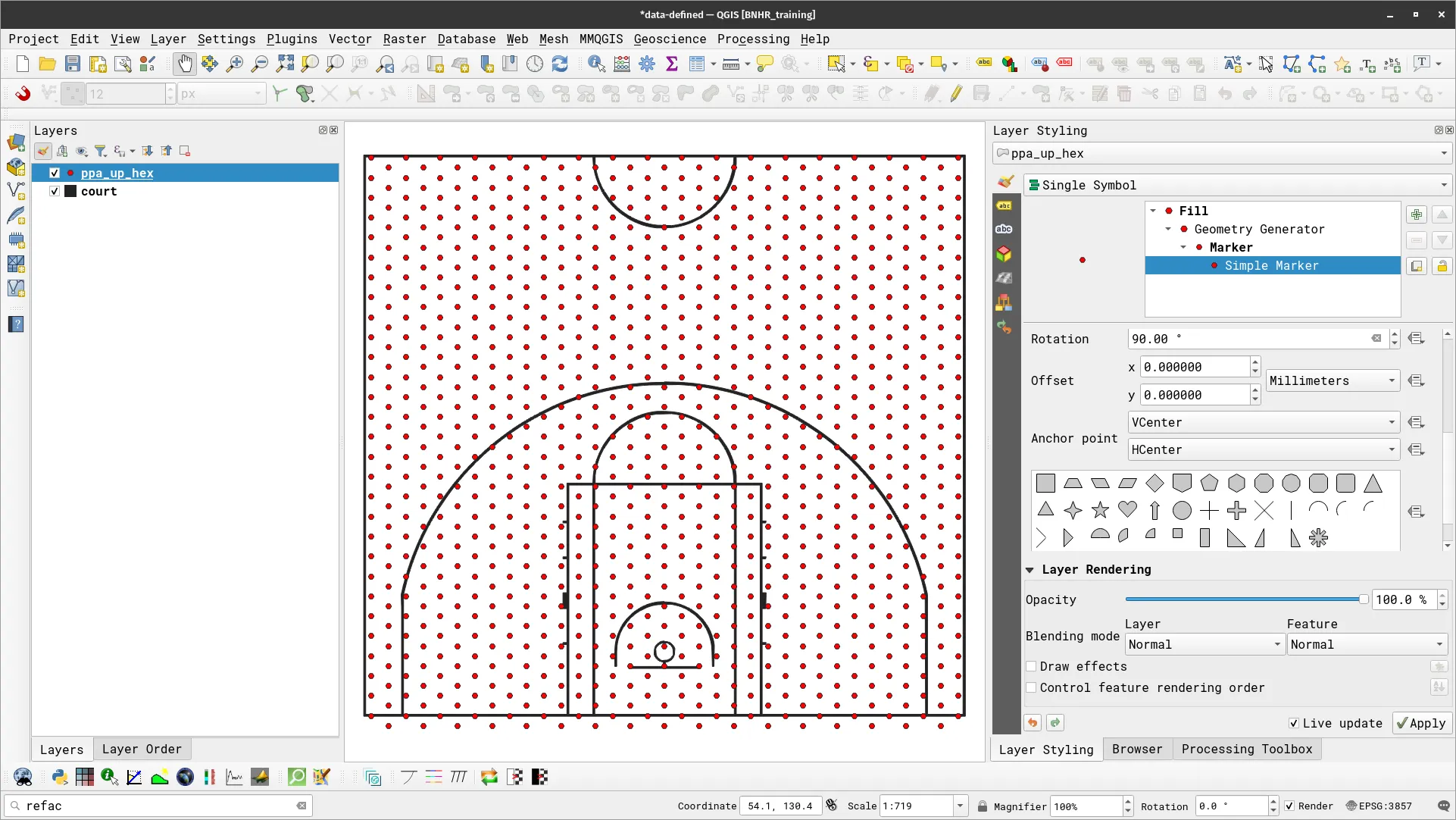Click the Identify Features tool

pos(597,64)
